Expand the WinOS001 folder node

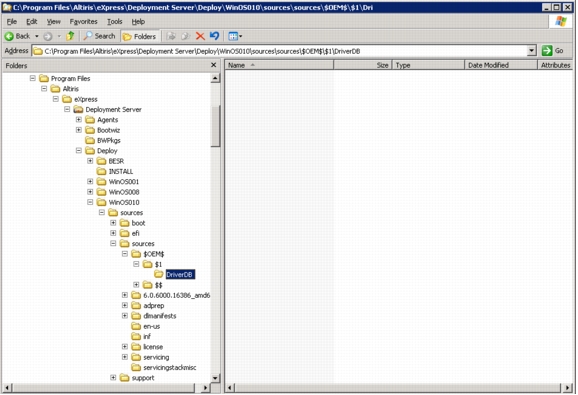coord(90,181)
